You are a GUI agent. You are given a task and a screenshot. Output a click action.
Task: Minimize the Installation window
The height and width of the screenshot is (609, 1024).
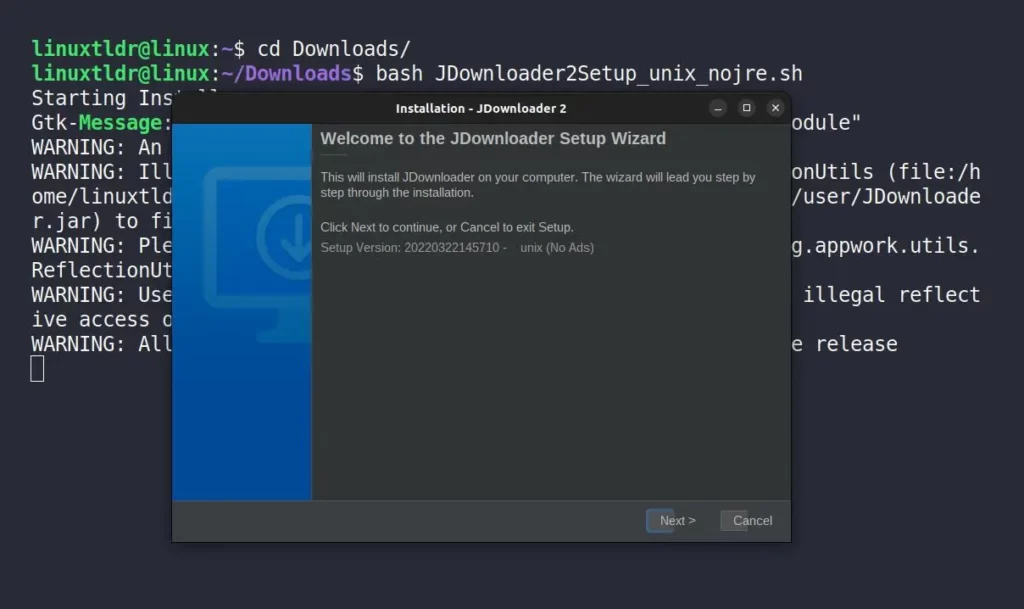(x=718, y=108)
